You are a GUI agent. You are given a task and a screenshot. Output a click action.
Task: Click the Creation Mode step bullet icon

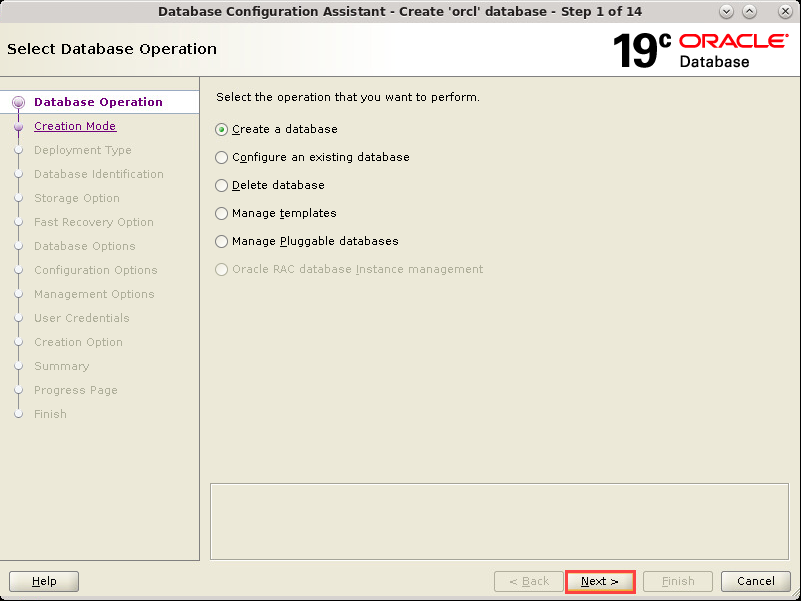click(18, 126)
